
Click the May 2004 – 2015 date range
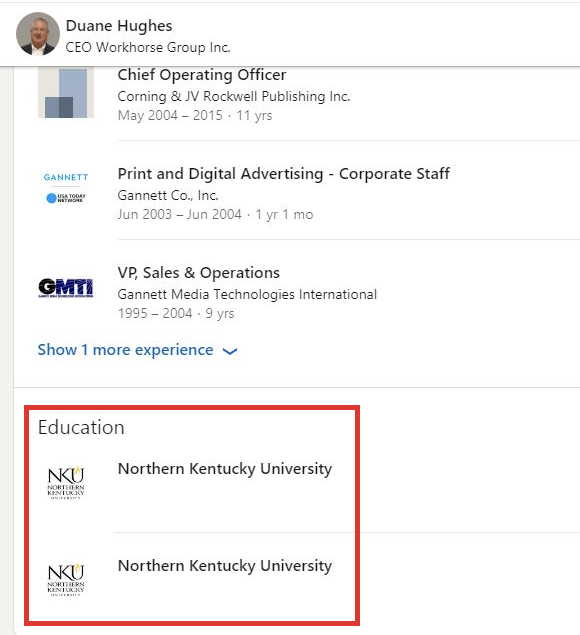click(x=170, y=115)
